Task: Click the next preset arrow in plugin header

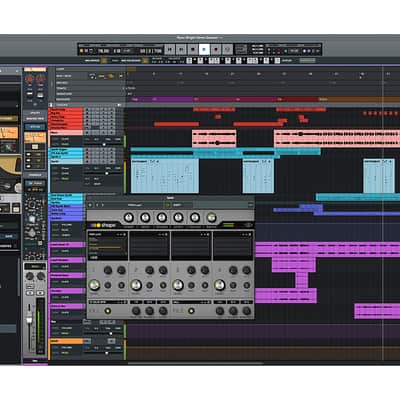Action: point(103,205)
